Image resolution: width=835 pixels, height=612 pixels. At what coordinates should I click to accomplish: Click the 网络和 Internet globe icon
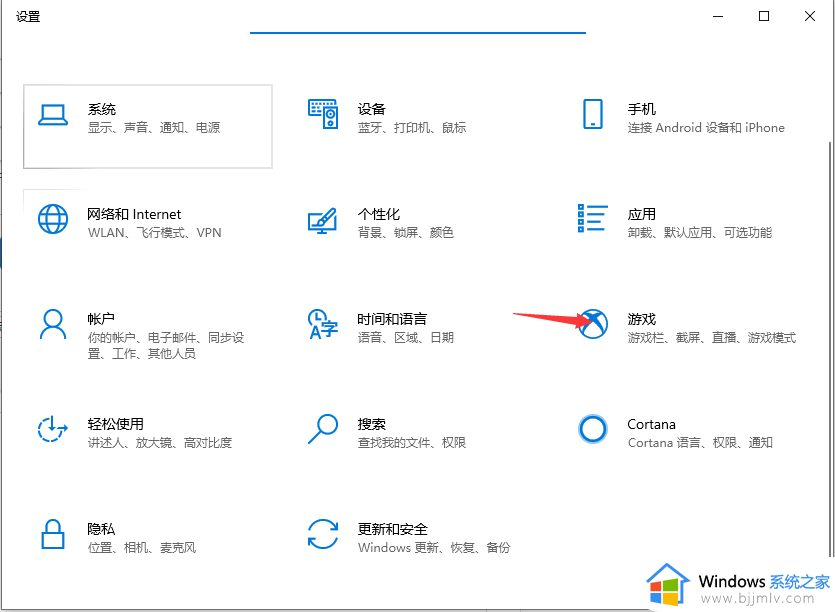(x=53, y=219)
